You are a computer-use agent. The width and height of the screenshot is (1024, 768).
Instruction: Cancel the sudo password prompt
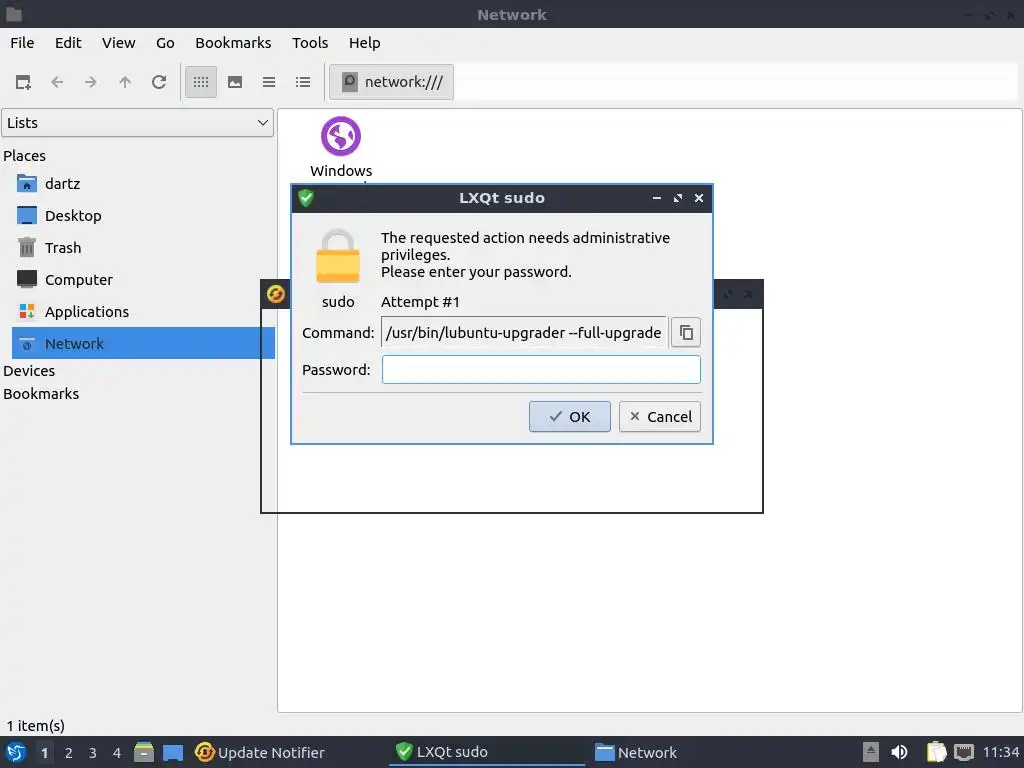tap(660, 417)
